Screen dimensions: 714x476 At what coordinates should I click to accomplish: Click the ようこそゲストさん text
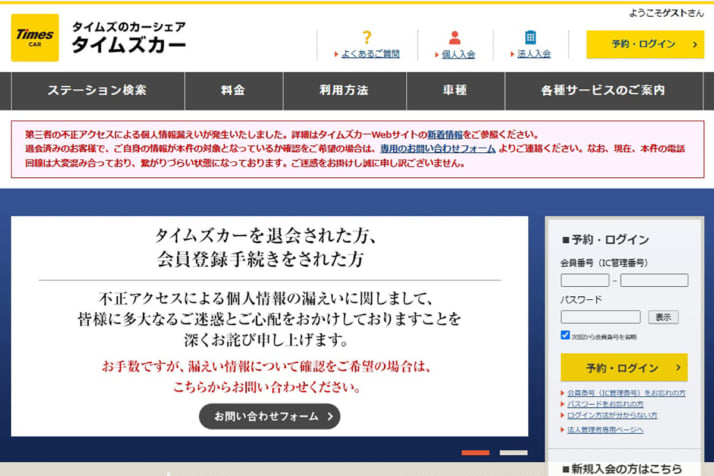666,13
